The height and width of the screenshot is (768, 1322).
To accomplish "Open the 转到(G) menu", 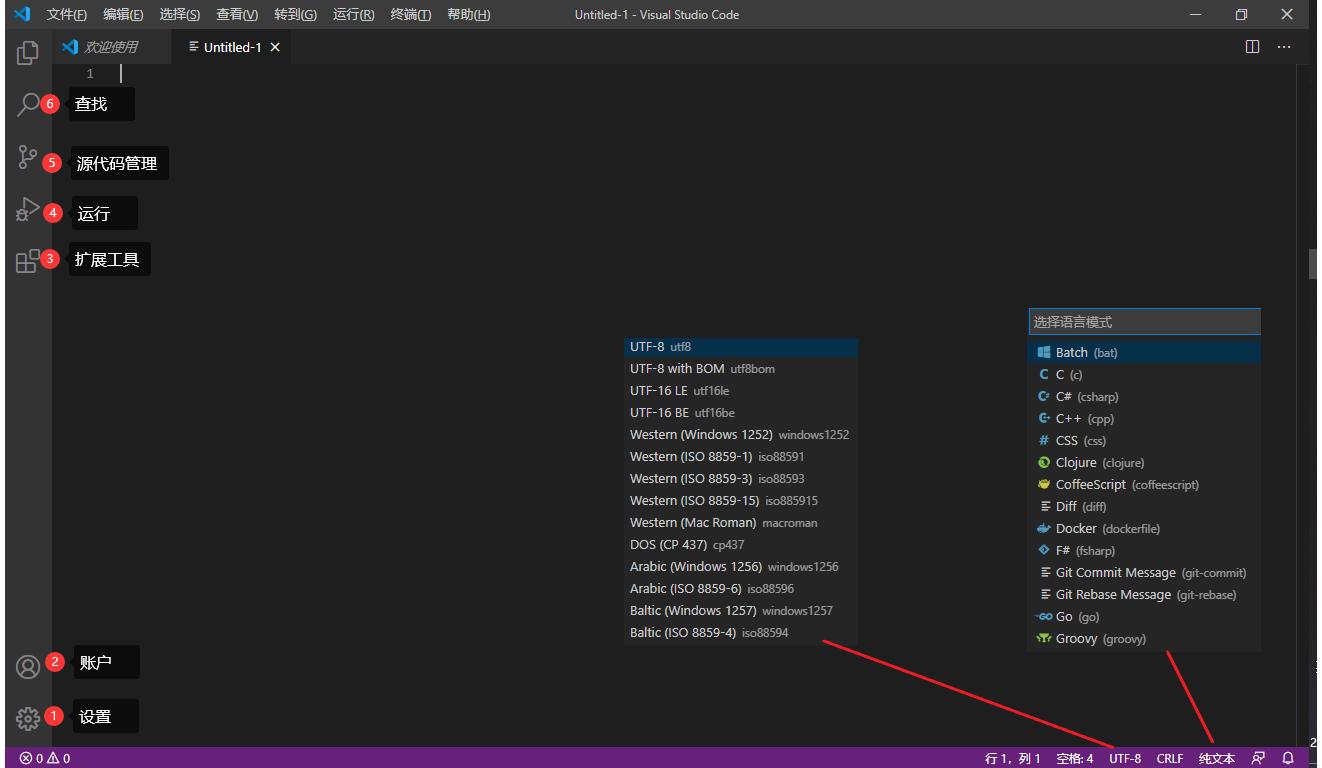I will [295, 15].
